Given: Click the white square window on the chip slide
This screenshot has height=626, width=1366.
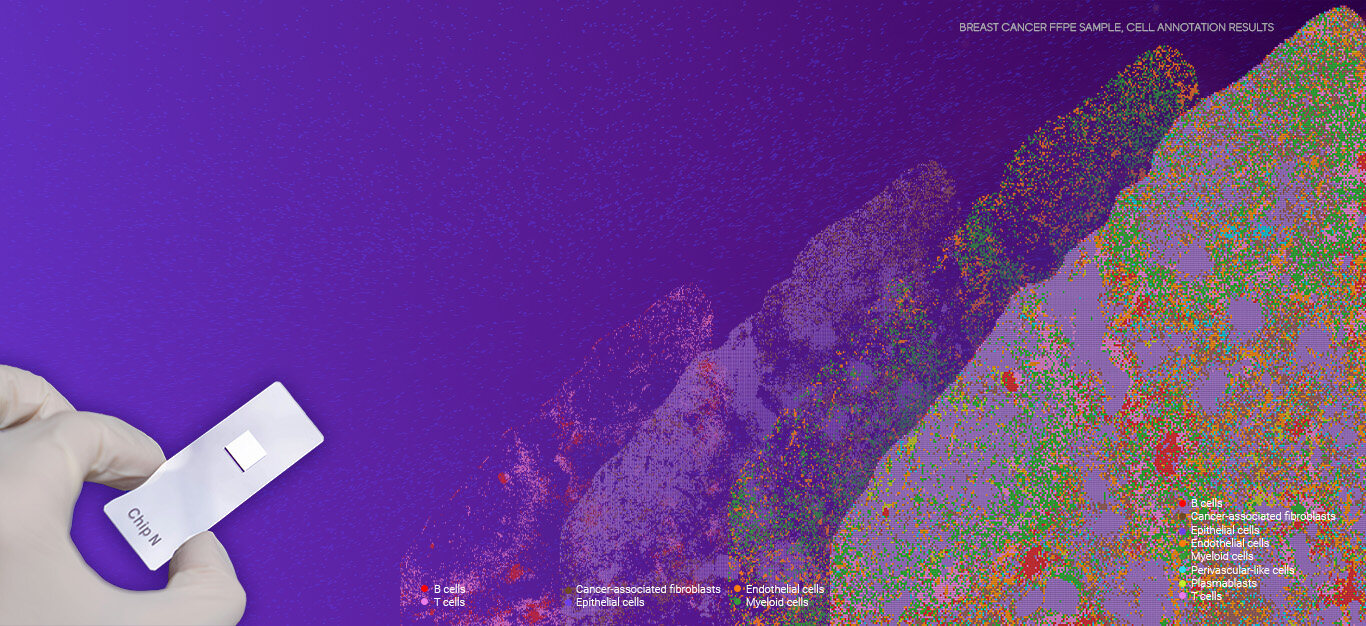Looking at the screenshot, I should 245,452.
